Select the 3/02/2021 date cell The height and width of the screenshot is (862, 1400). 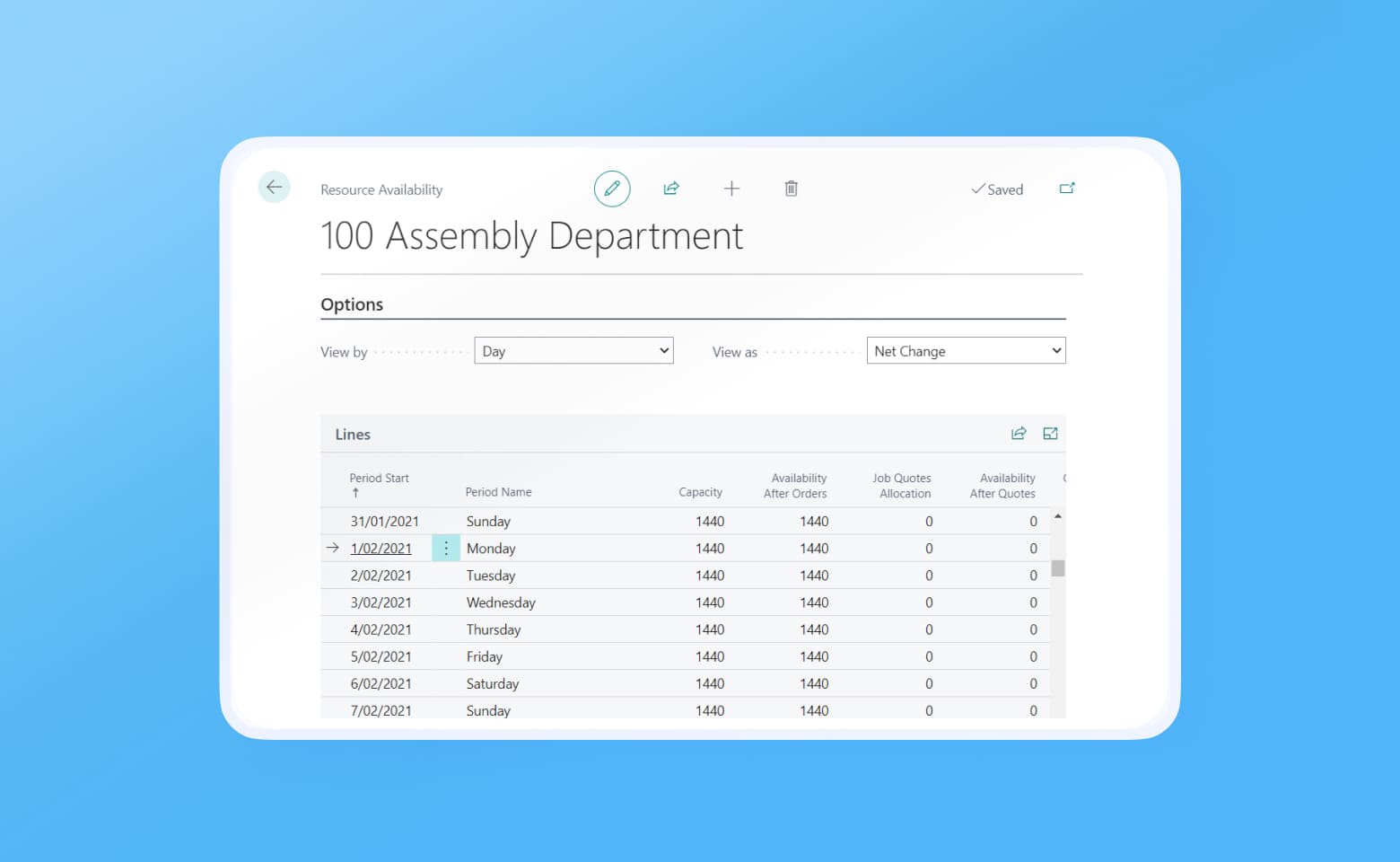[381, 603]
